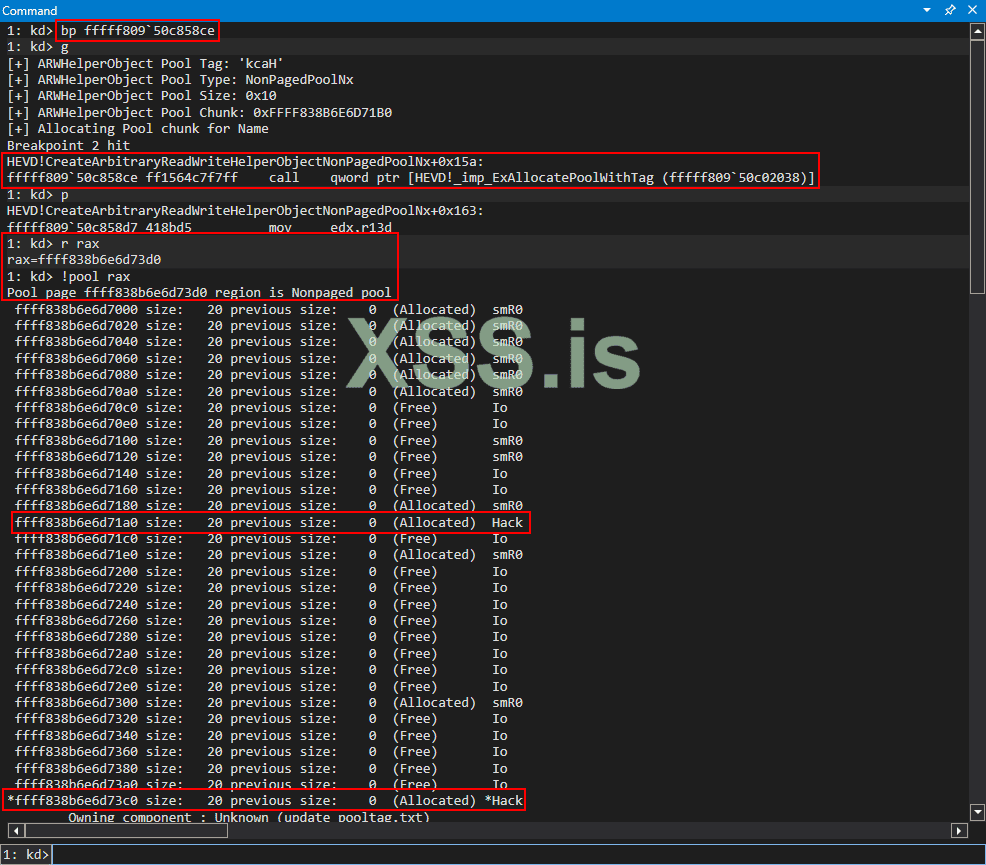This screenshot has width=986, height=865.
Task: Click pool entry ffff838b6e6d72a0
Action: point(261,654)
